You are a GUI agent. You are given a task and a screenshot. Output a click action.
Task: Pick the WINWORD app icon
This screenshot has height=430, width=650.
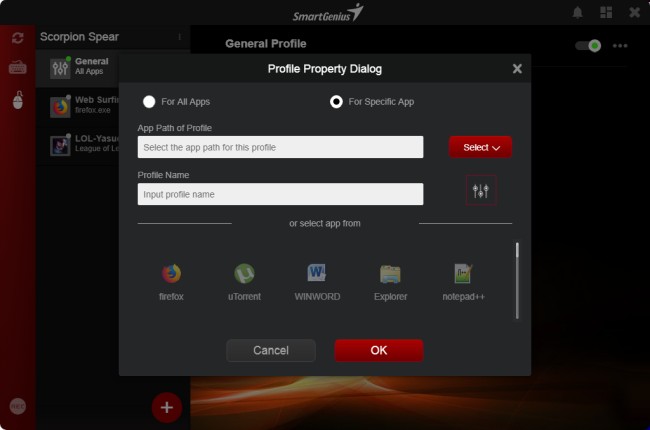[x=317, y=273]
